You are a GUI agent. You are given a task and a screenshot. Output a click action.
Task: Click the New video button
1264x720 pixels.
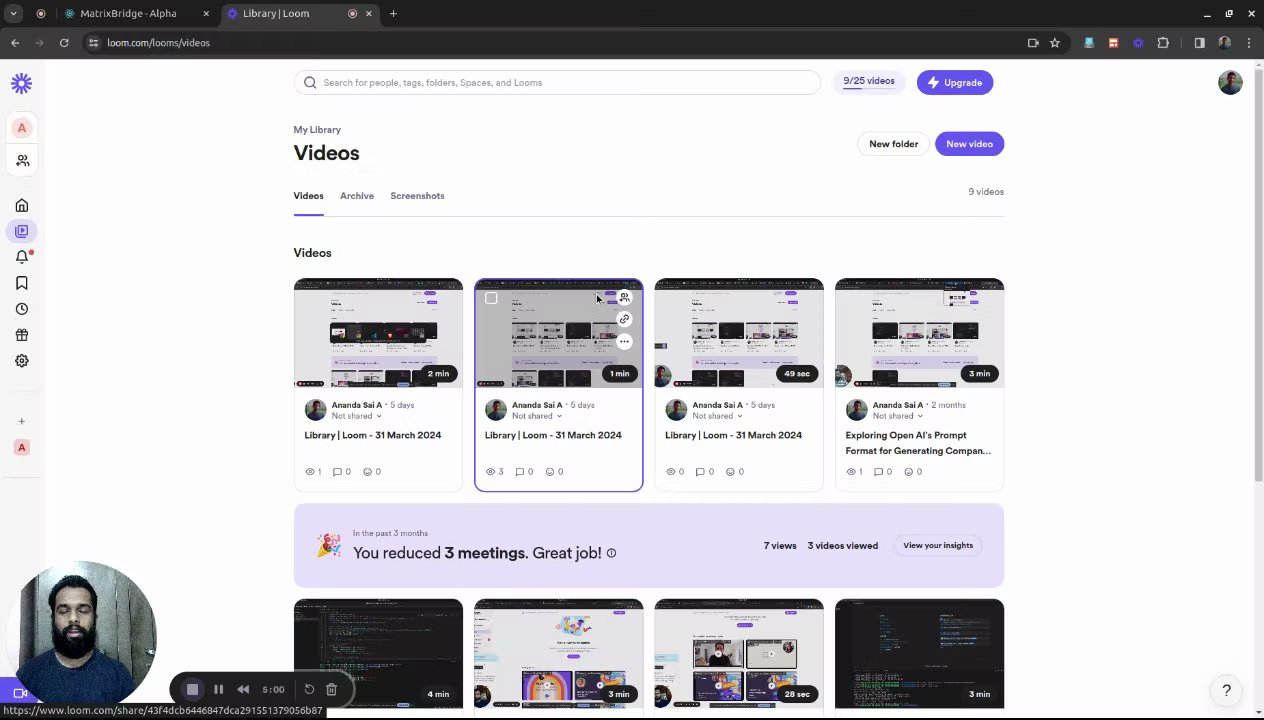pos(969,144)
